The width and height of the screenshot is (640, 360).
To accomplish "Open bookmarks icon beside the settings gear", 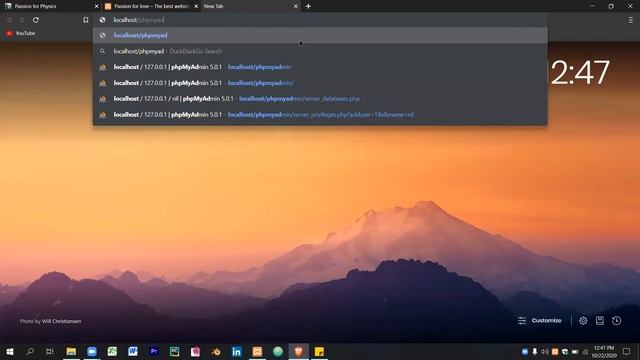I will 600,320.
